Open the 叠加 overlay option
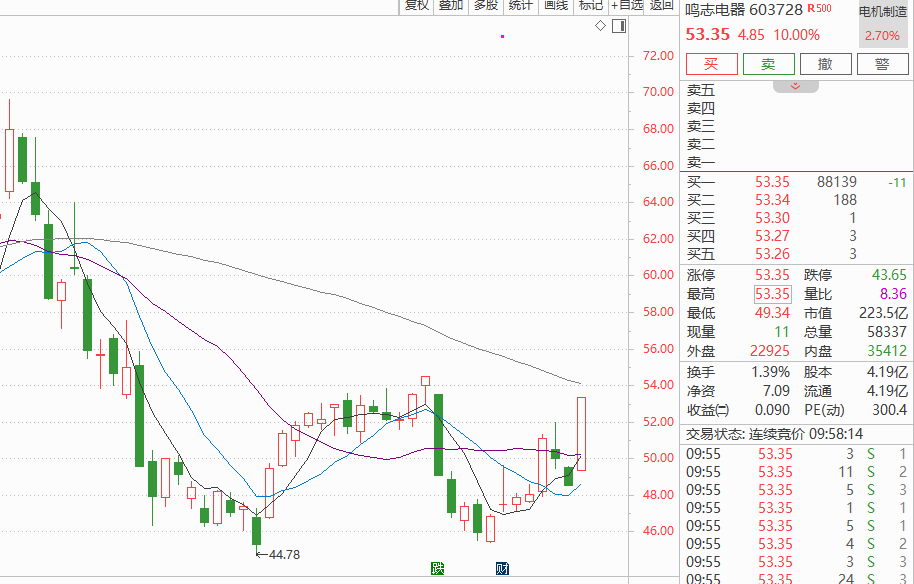The height and width of the screenshot is (584, 914). point(451,6)
